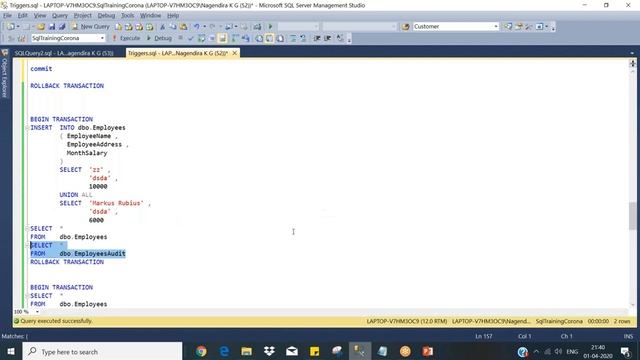Screen dimensions: 640x360
Task: Click the Debug button in SQL toolbar
Action: tap(159, 38)
